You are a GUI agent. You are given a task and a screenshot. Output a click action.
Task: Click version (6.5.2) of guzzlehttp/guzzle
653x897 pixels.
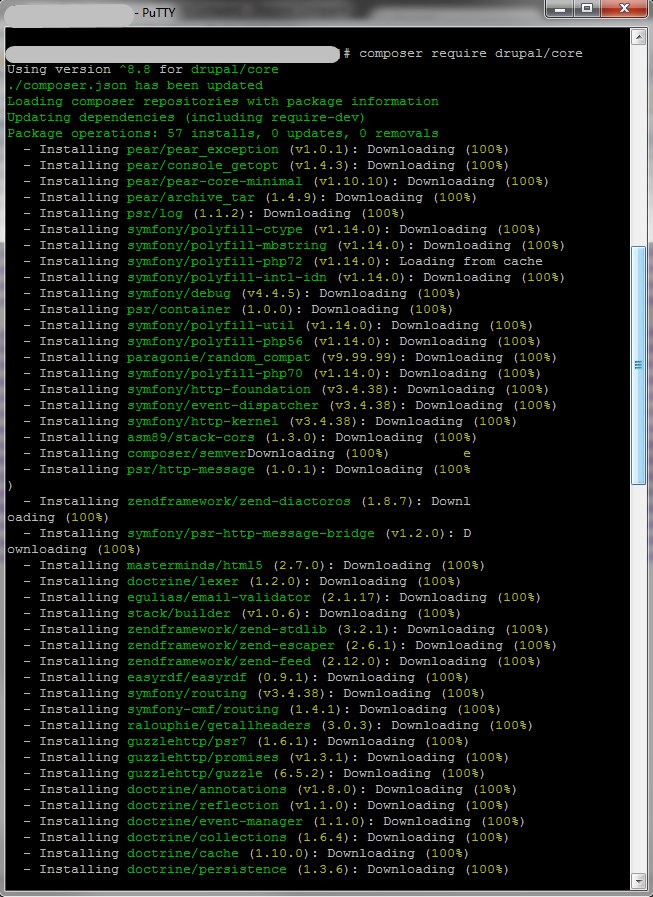[x=301, y=774]
